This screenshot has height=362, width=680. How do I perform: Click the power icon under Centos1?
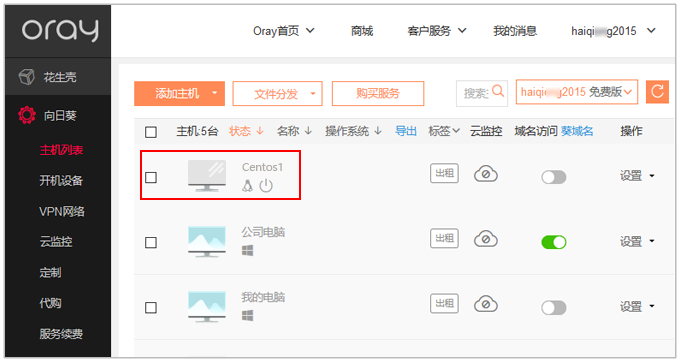pyautogui.click(x=266, y=186)
